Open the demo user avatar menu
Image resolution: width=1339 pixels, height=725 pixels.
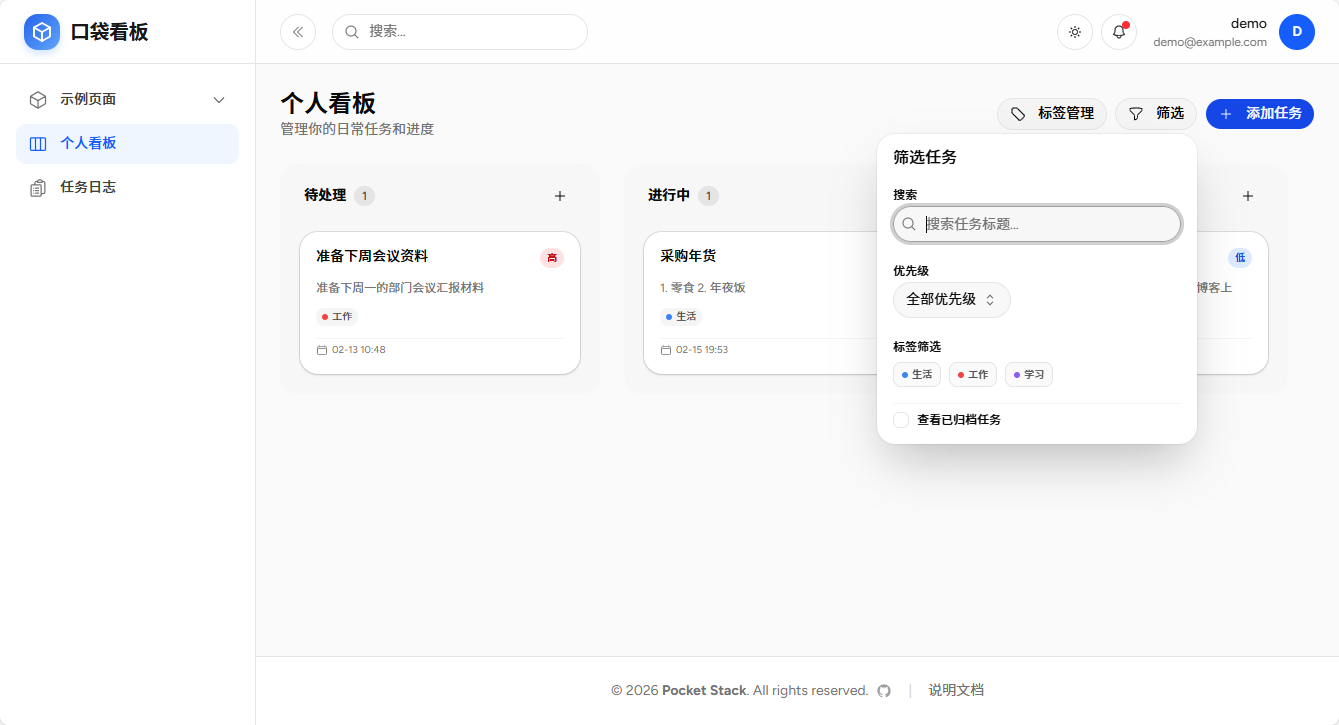(x=1297, y=31)
